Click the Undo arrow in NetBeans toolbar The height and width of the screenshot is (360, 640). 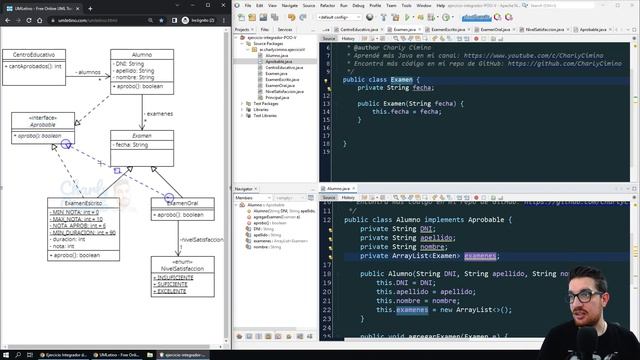[x=291, y=17]
